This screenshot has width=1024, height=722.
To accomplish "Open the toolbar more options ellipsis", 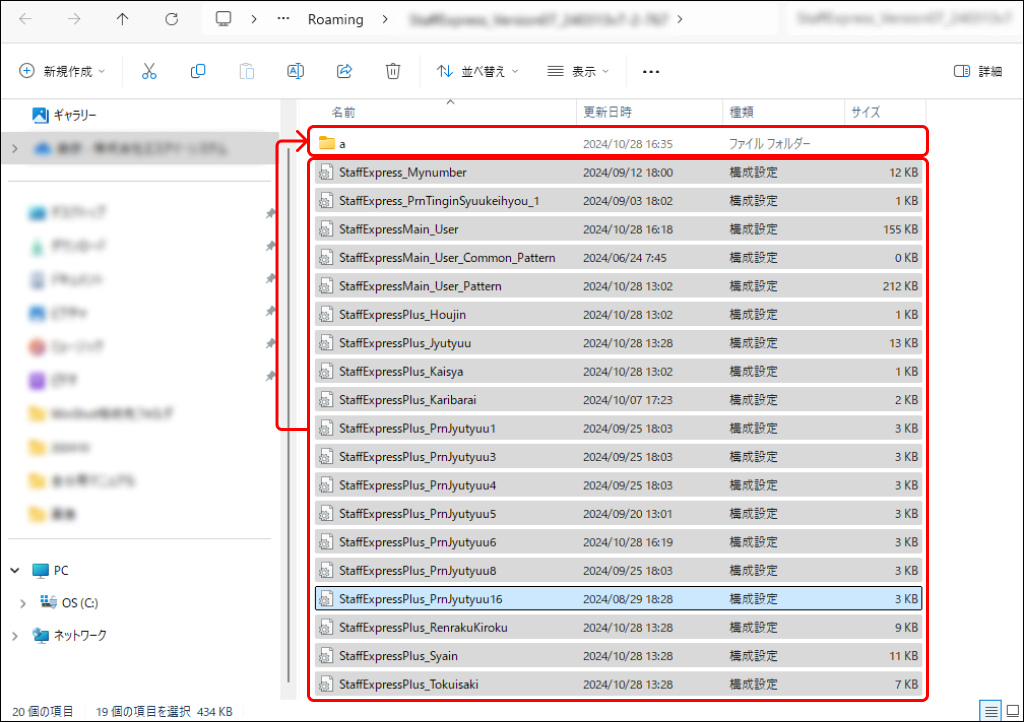I will point(650,72).
